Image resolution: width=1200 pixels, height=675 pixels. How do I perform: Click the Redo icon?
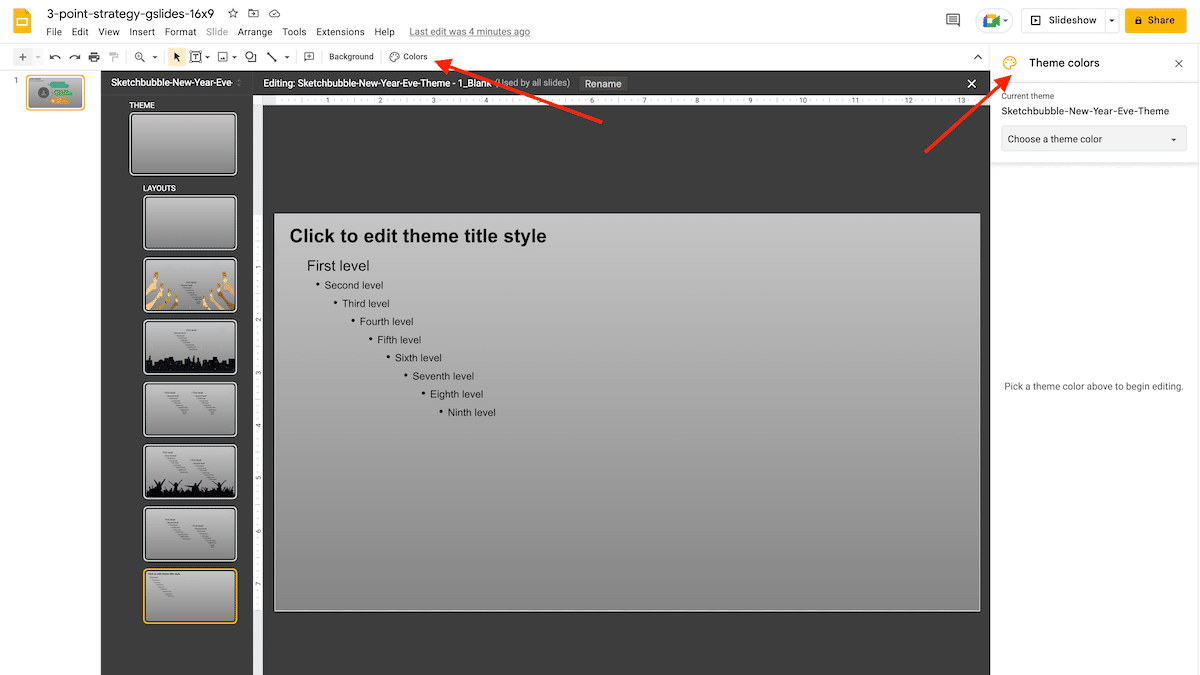74,57
